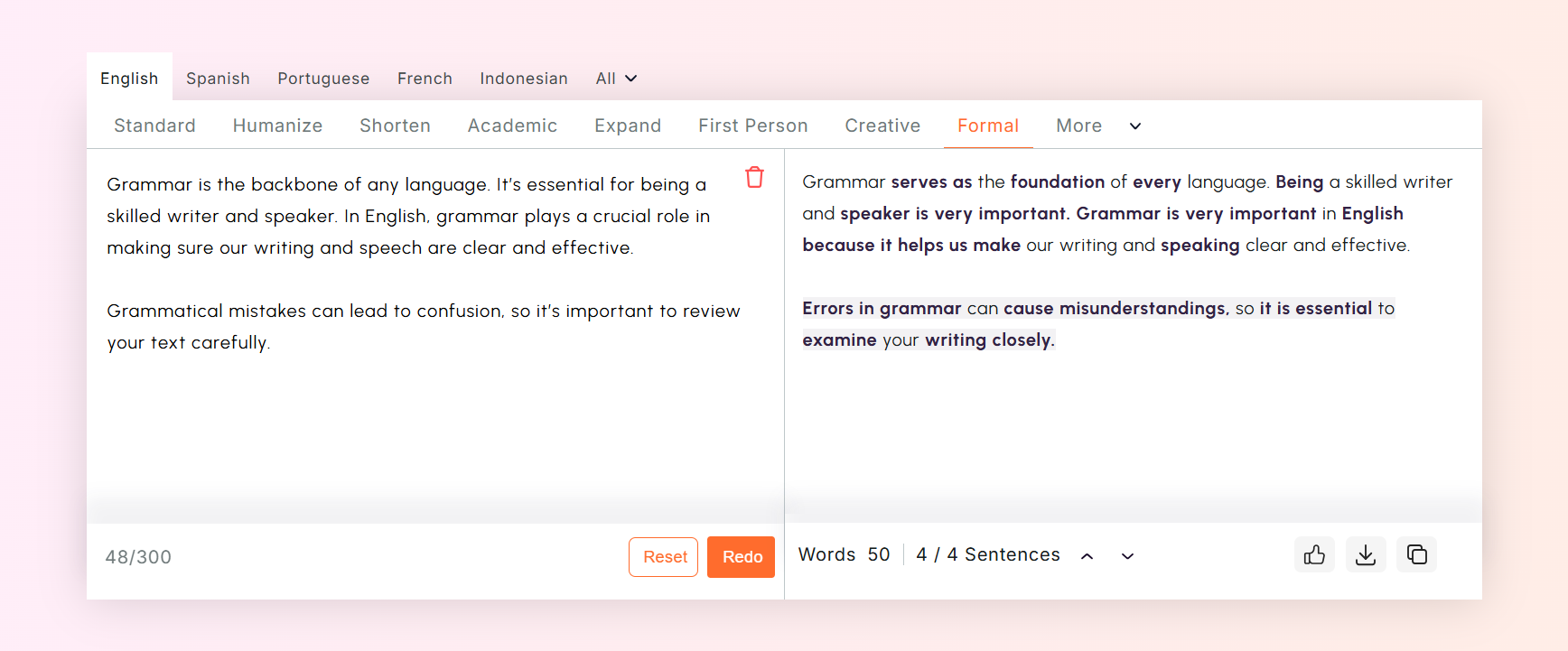The width and height of the screenshot is (1568, 651).
Task: Open the More modes menu label
Action: coord(1078,126)
